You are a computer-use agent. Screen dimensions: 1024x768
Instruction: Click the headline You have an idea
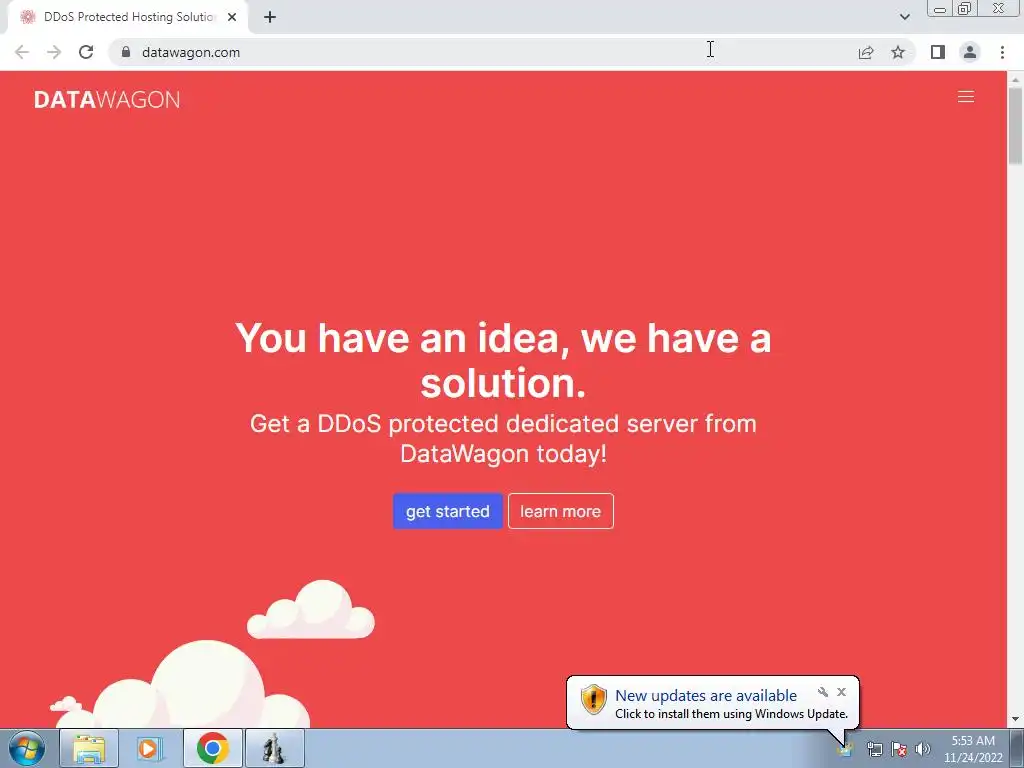tap(503, 360)
